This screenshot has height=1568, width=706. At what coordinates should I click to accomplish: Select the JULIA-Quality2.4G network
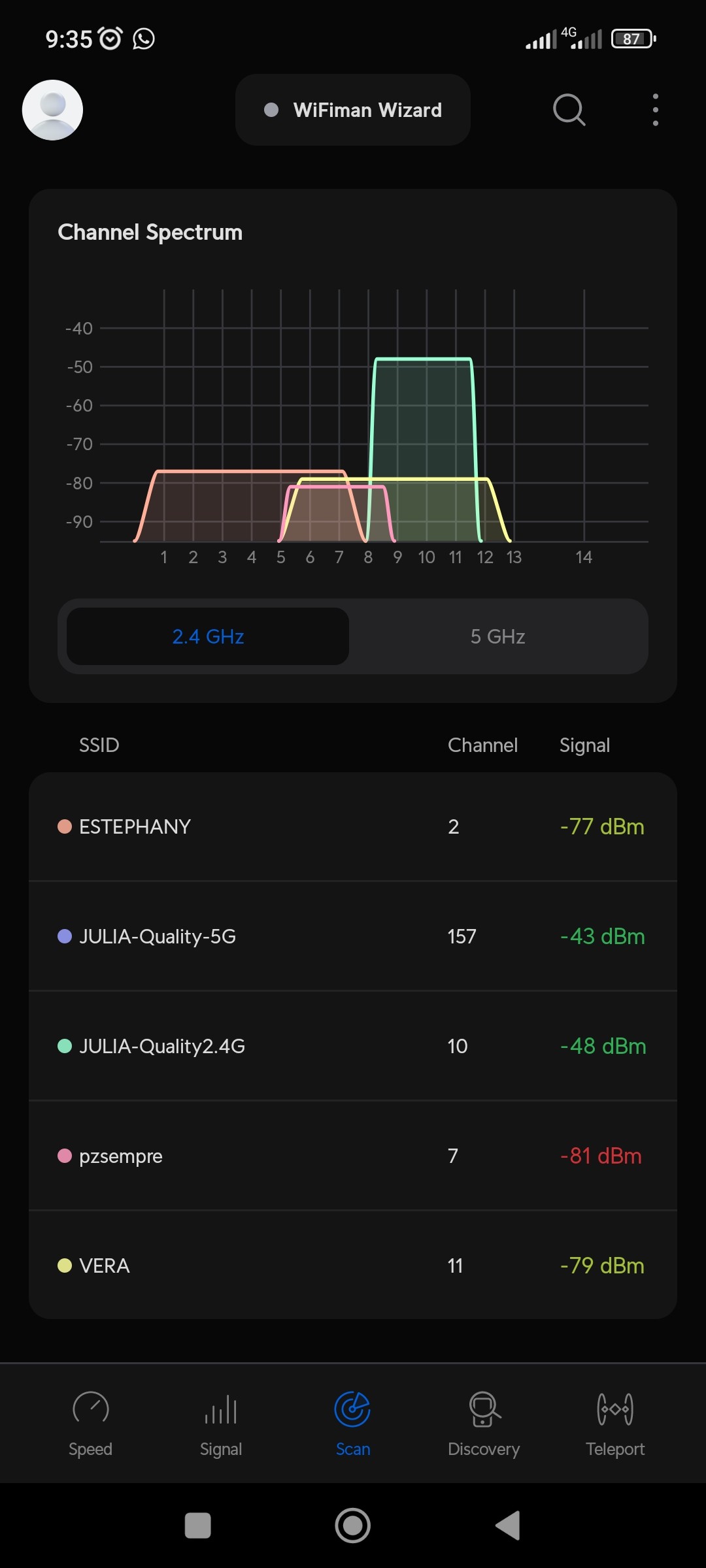(x=353, y=1046)
